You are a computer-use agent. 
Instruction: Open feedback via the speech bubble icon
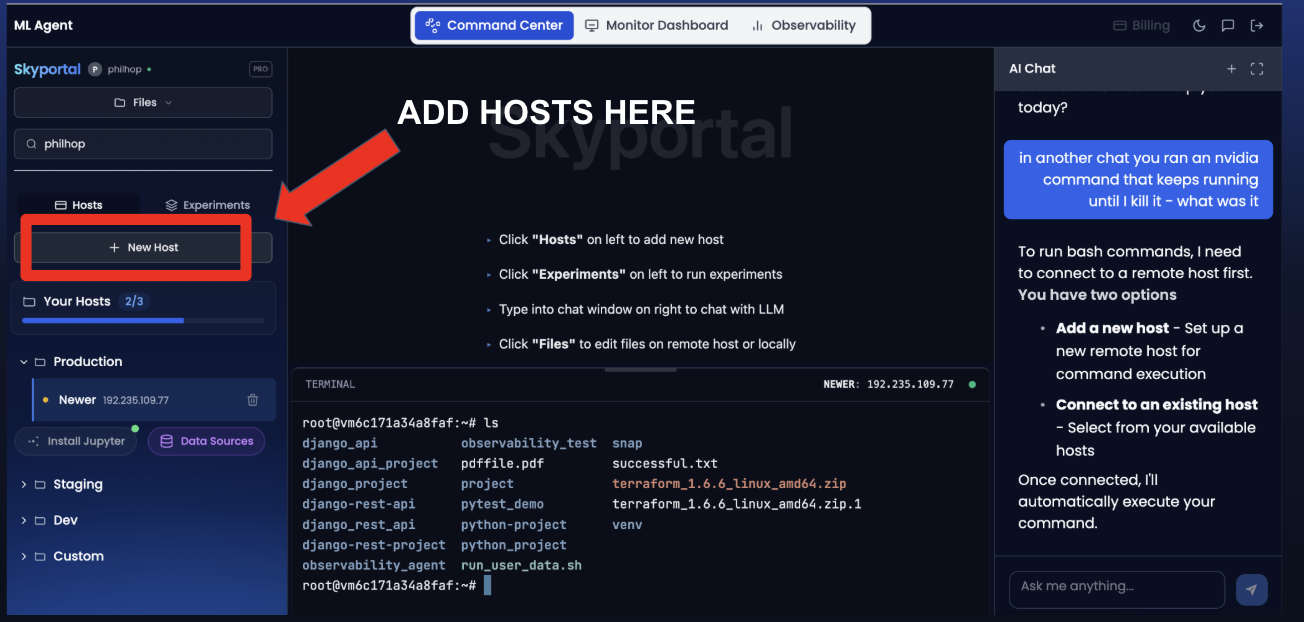tap(1228, 26)
